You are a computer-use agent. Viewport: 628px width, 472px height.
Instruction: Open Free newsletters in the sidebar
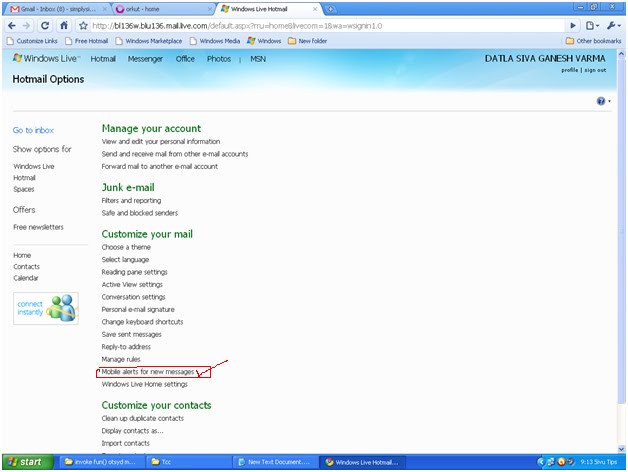point(38,227)
